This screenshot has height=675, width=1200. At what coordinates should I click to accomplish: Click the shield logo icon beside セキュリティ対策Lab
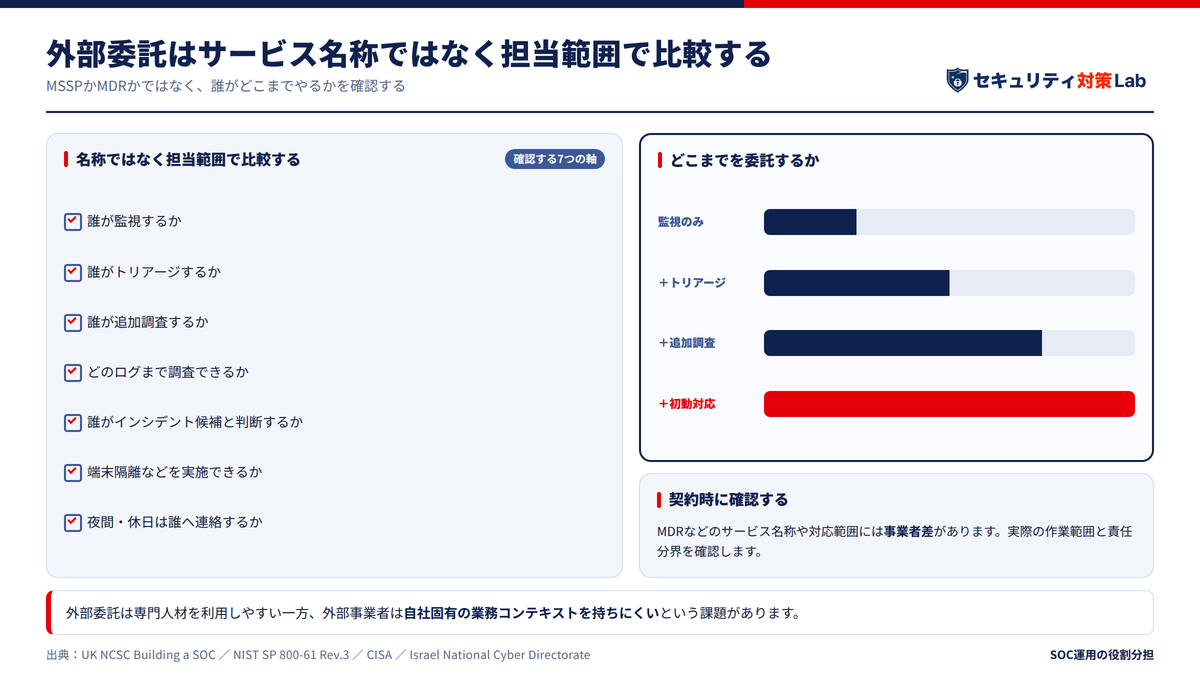(957, 80)
